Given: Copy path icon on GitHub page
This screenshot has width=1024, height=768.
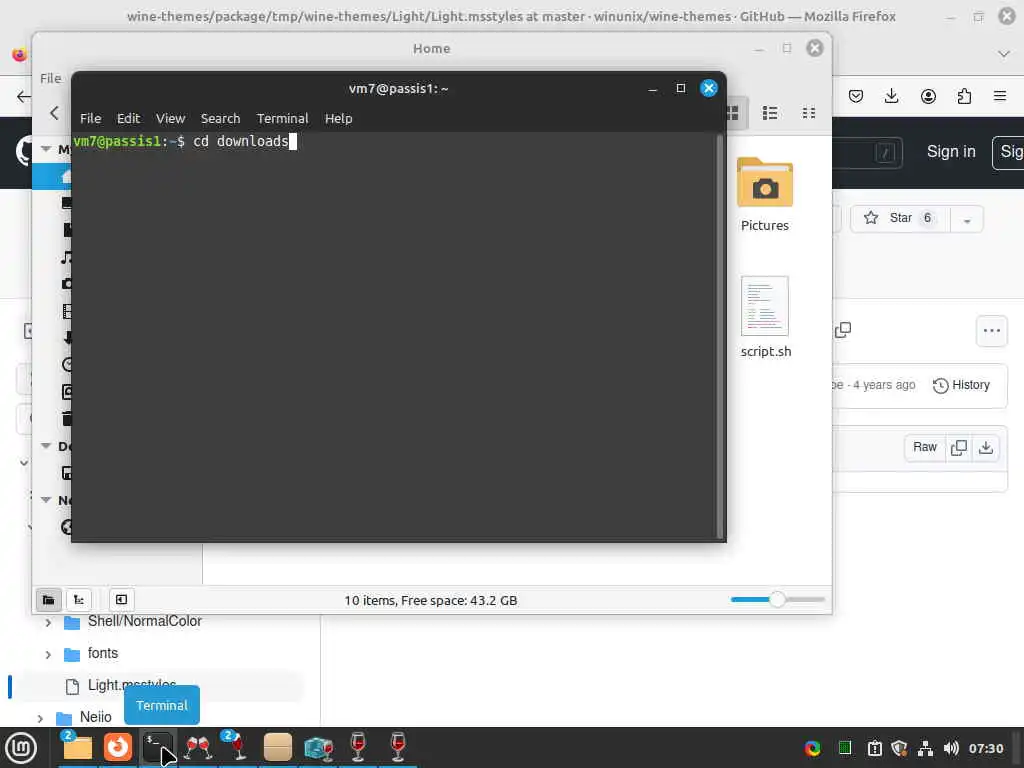Looking at the screenshot, I should (x=843, y=330).
